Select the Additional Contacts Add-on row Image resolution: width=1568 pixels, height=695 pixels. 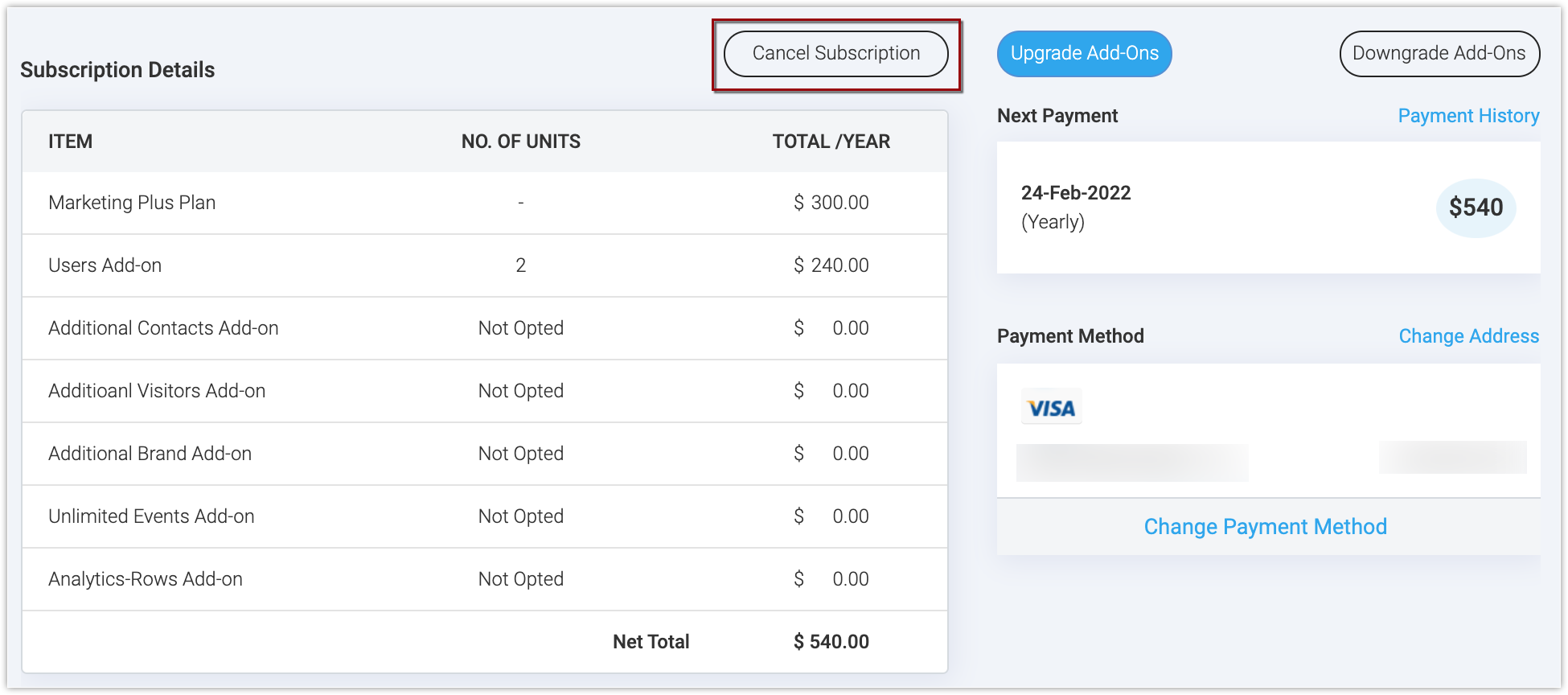click(163, 328)
